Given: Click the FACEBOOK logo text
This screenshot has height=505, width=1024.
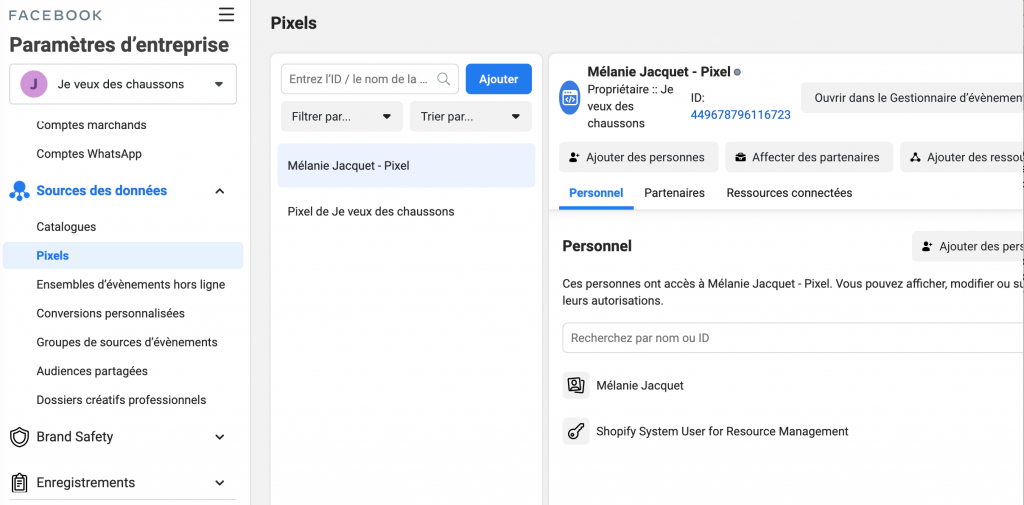Looking at the screenshot, I should coord(56,15).
